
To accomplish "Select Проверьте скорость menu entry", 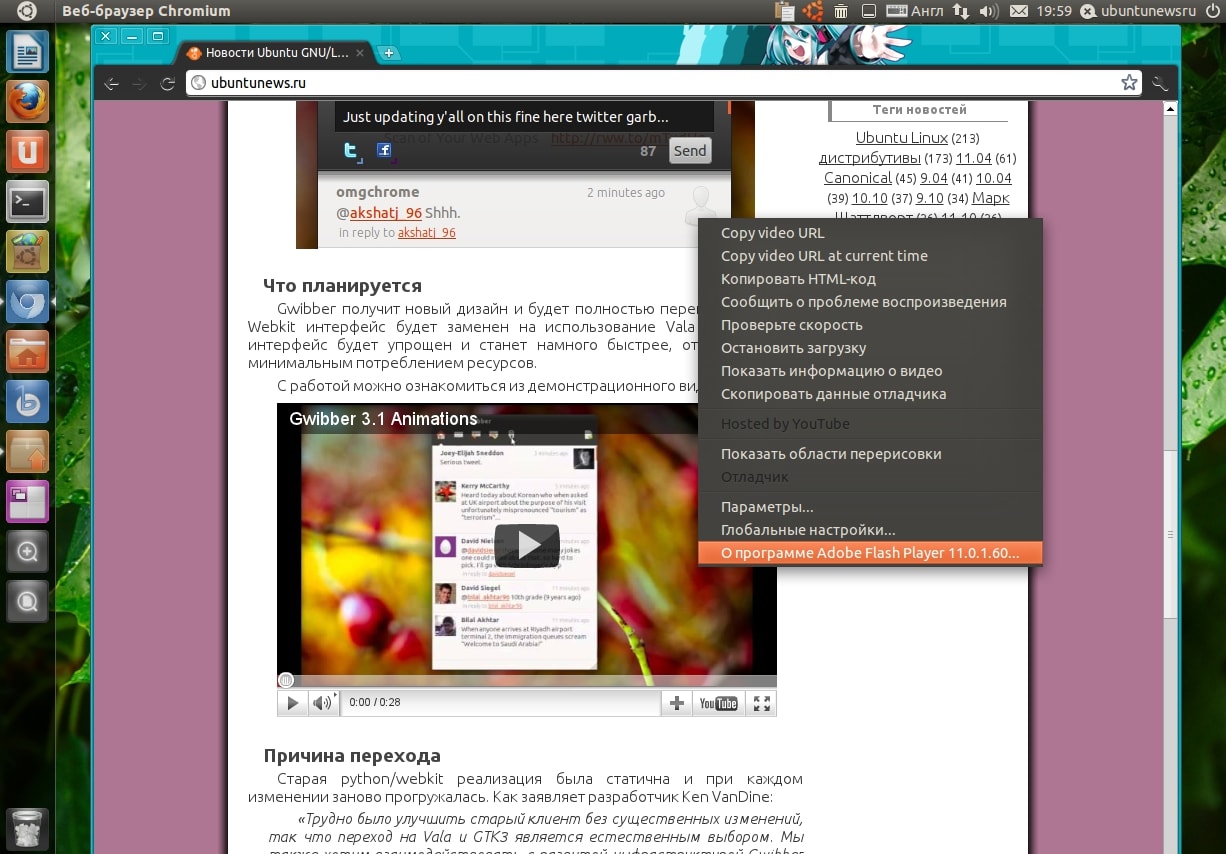I will click(870, 325).
